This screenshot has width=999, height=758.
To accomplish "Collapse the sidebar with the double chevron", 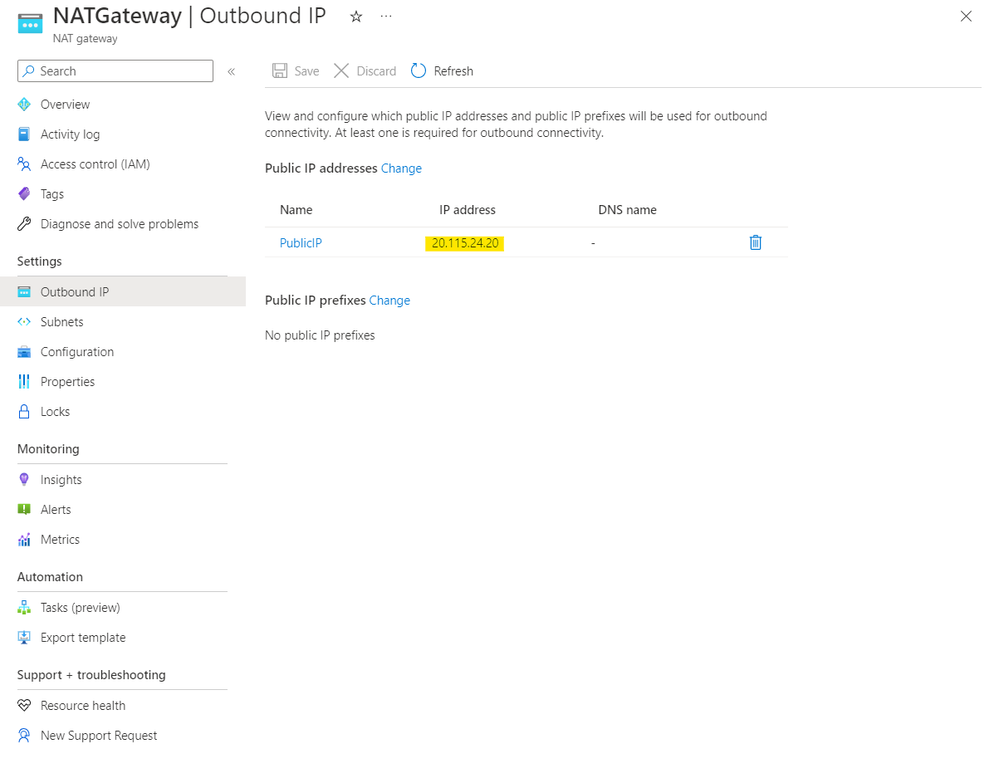I will 231,71.
